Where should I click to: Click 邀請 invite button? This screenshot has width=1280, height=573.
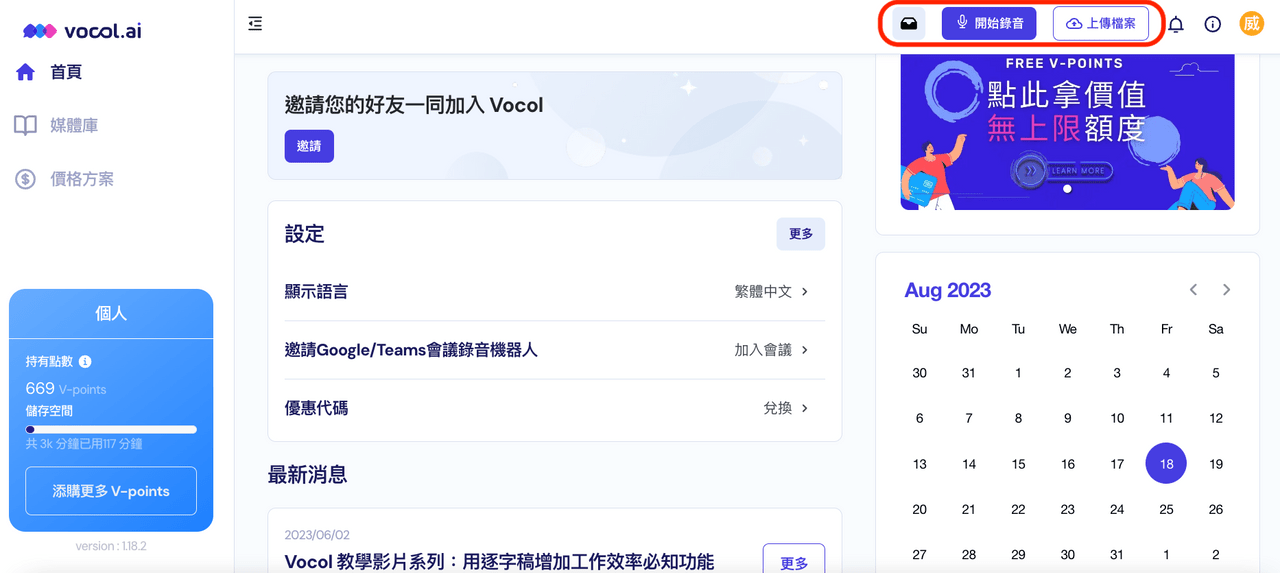tap(309, 146)
